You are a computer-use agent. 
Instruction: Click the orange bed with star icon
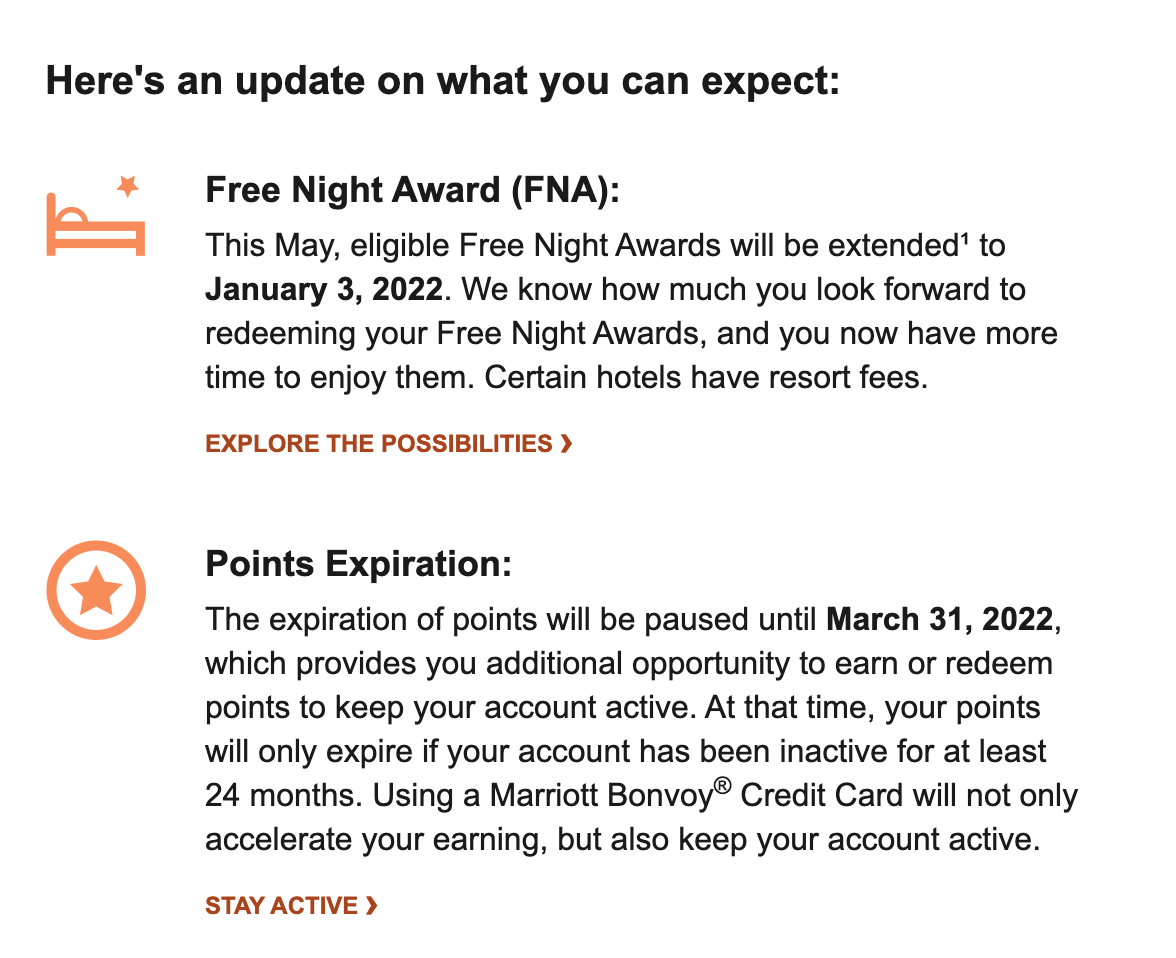[x=95, y=216]
